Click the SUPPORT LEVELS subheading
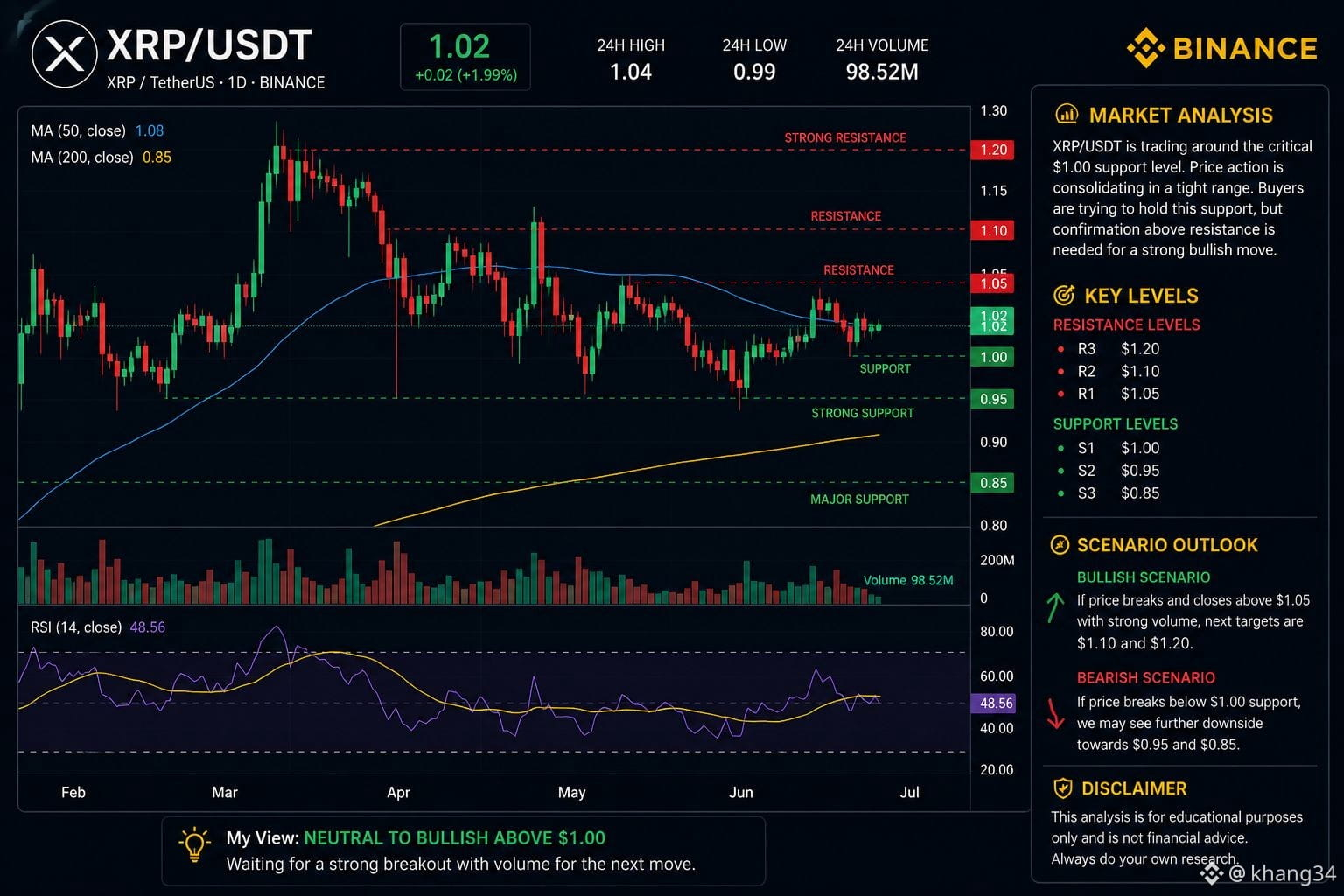This screenshot has height=896, width=1344. click(x=1116, y=424)
